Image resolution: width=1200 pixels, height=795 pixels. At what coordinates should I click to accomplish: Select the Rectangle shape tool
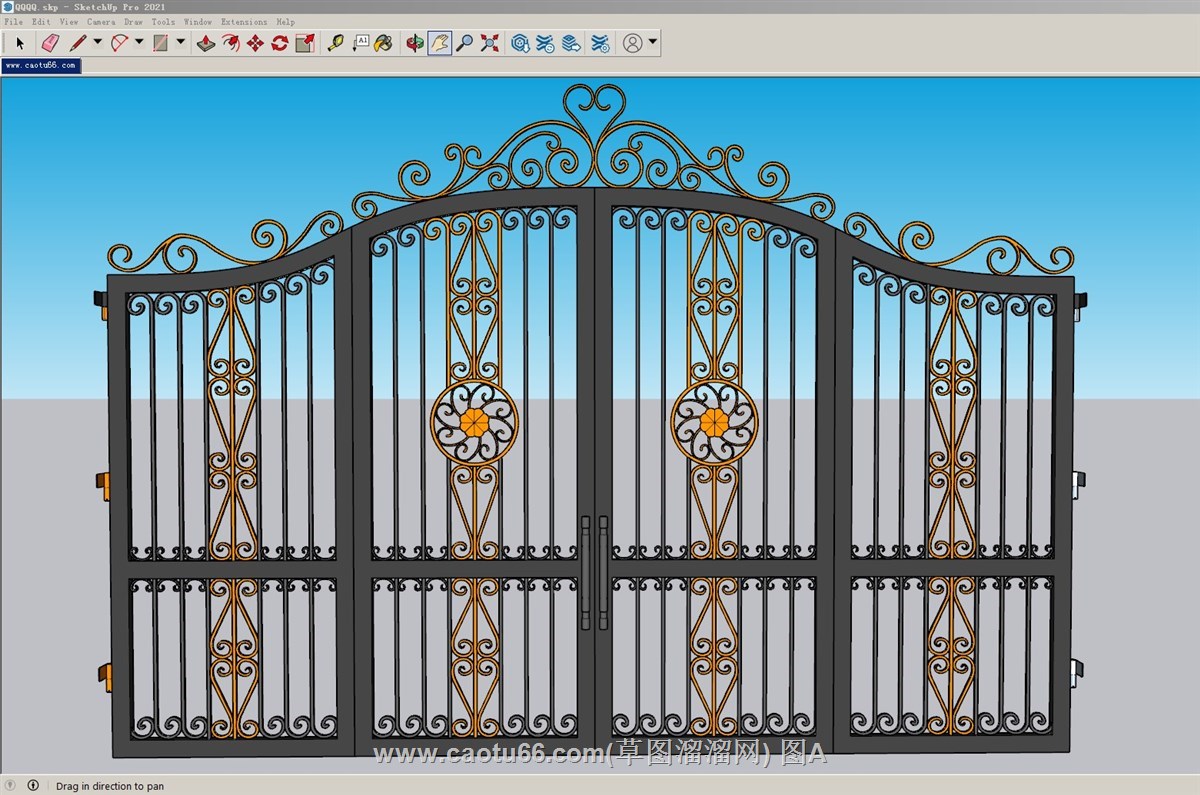(x=160, y=43)
